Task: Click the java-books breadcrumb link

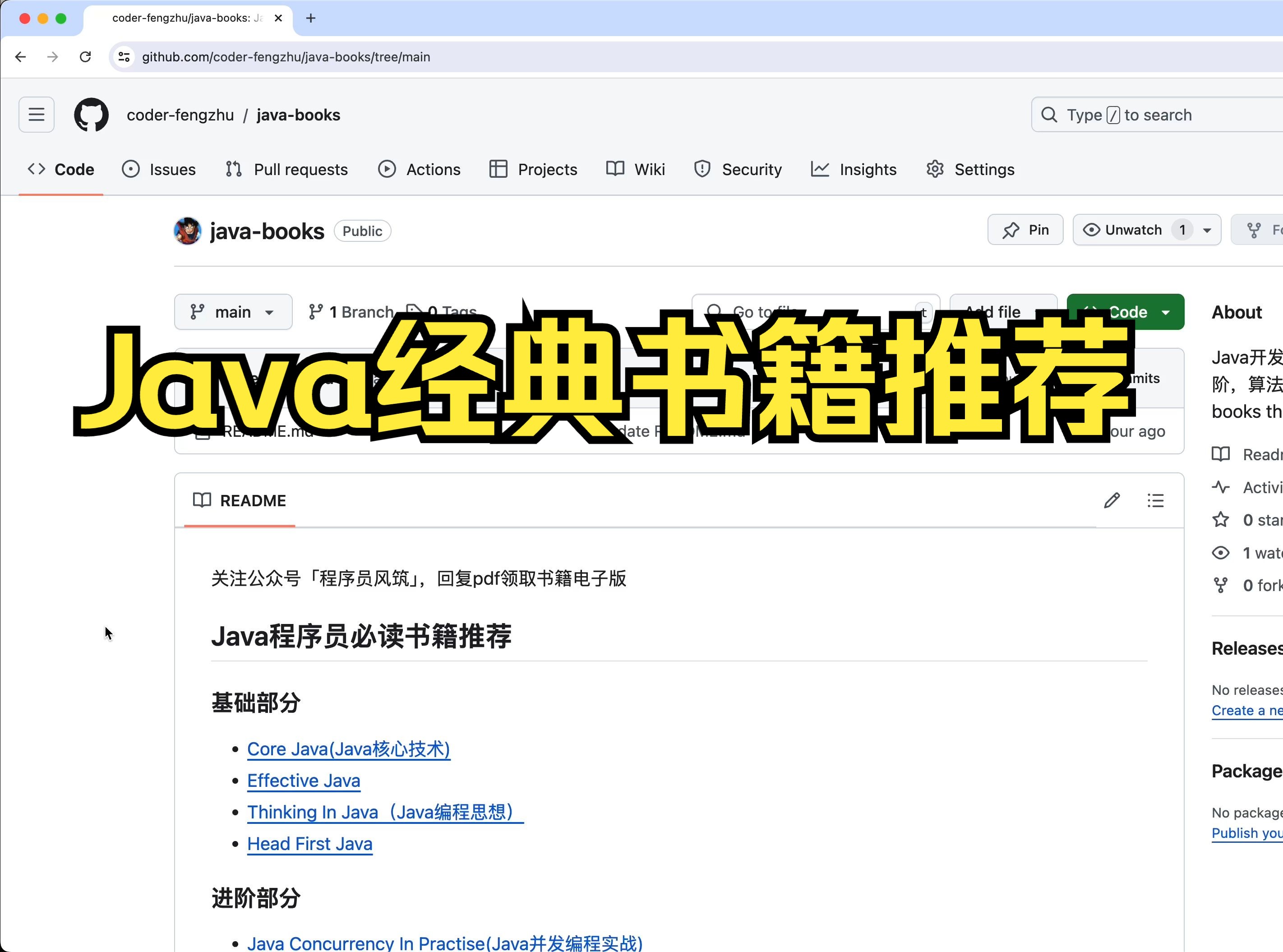Action: coord(299,115)
